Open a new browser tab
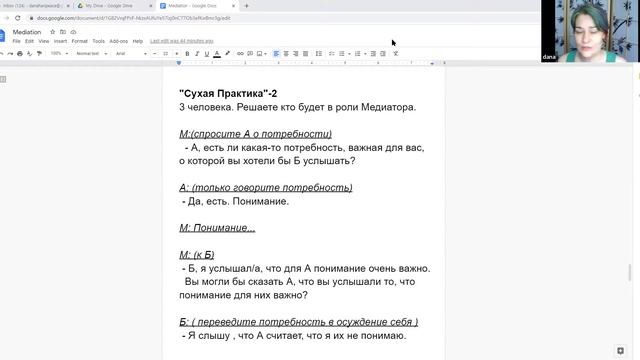The width and height of the screenshot is (640, 360). coord(246,6)
